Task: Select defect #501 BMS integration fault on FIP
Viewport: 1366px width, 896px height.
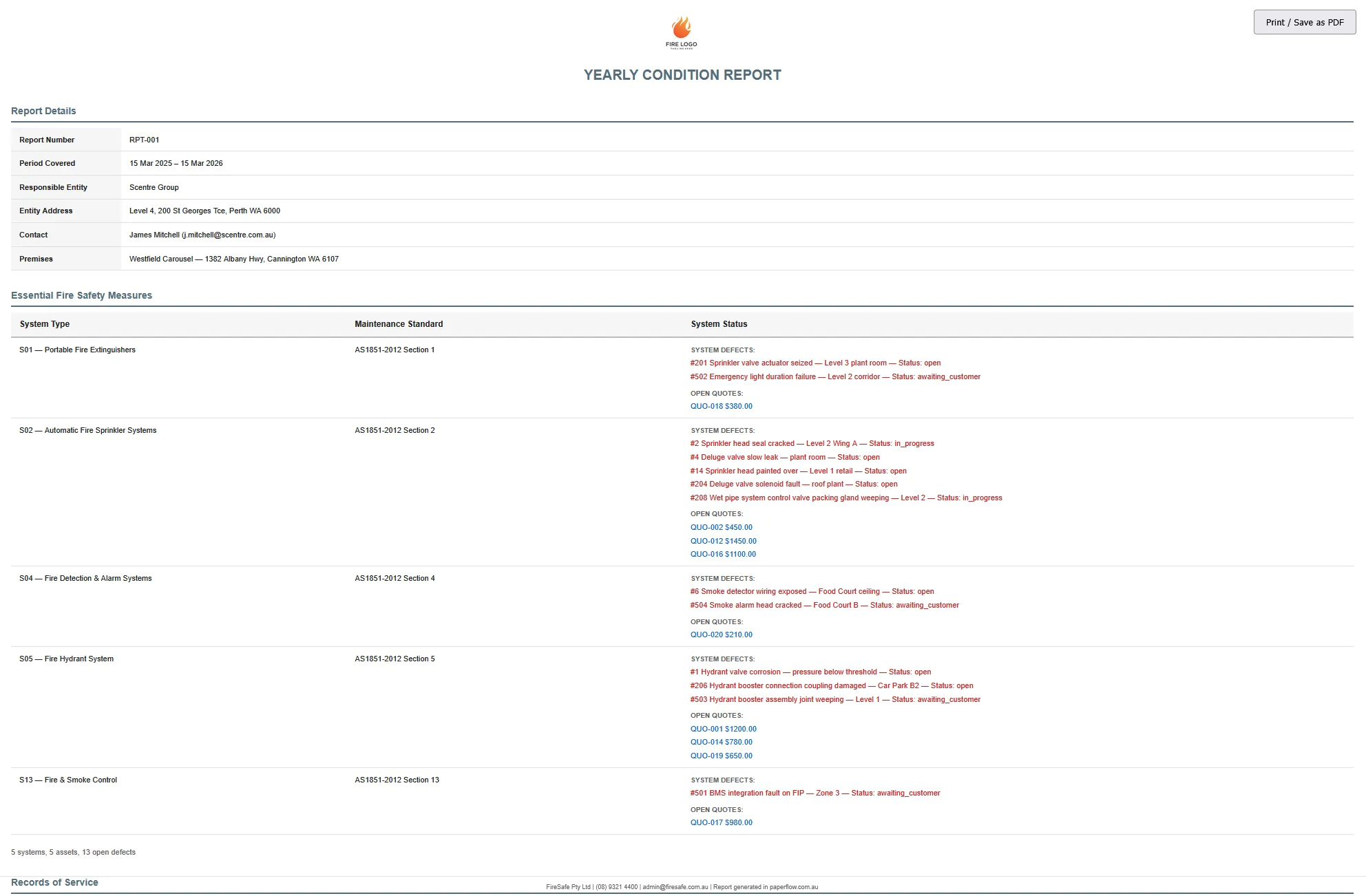Action: [815, 793]
